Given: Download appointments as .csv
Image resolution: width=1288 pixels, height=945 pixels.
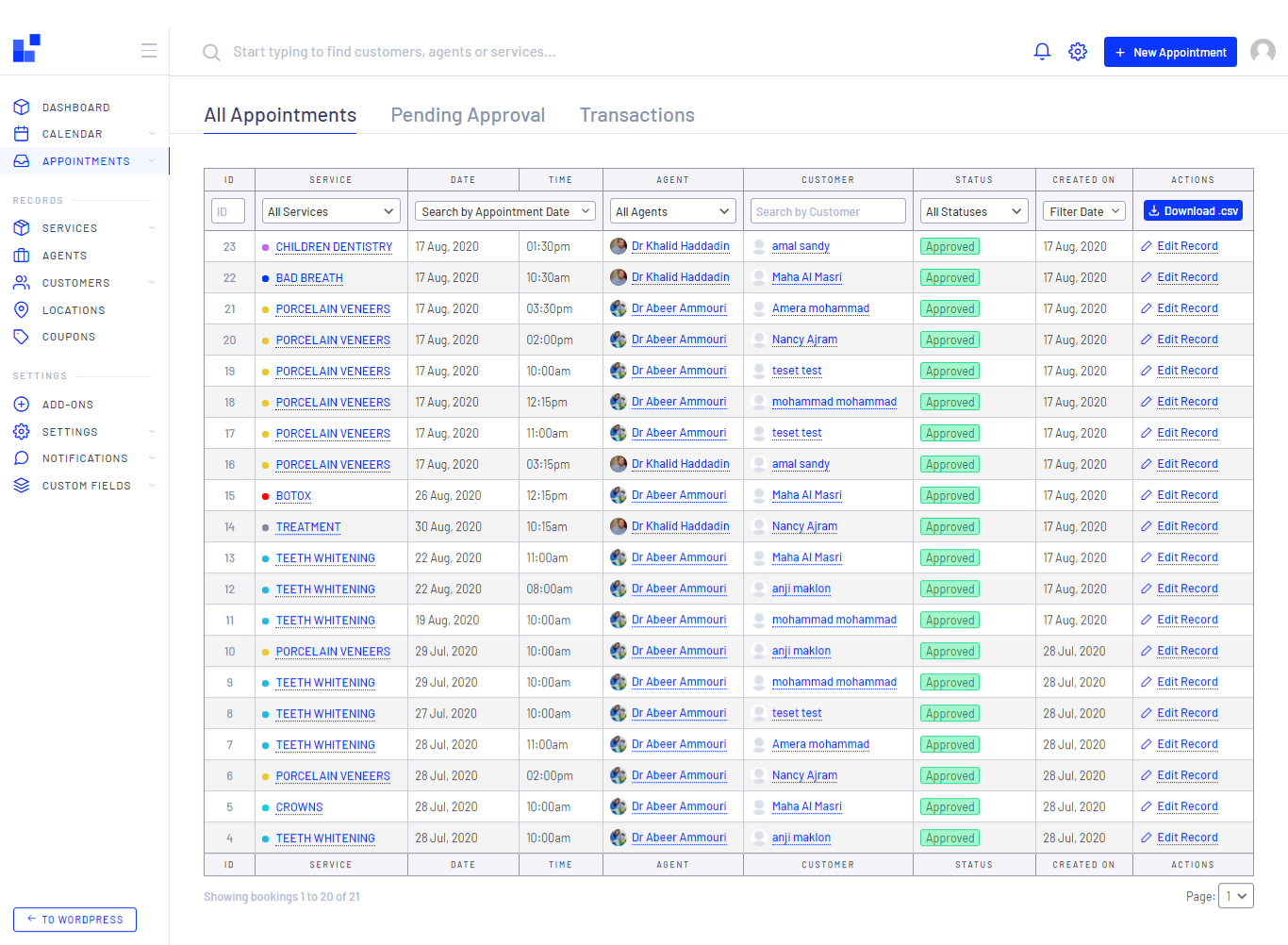Looking at the screenshot, I should coord(1193,211).
